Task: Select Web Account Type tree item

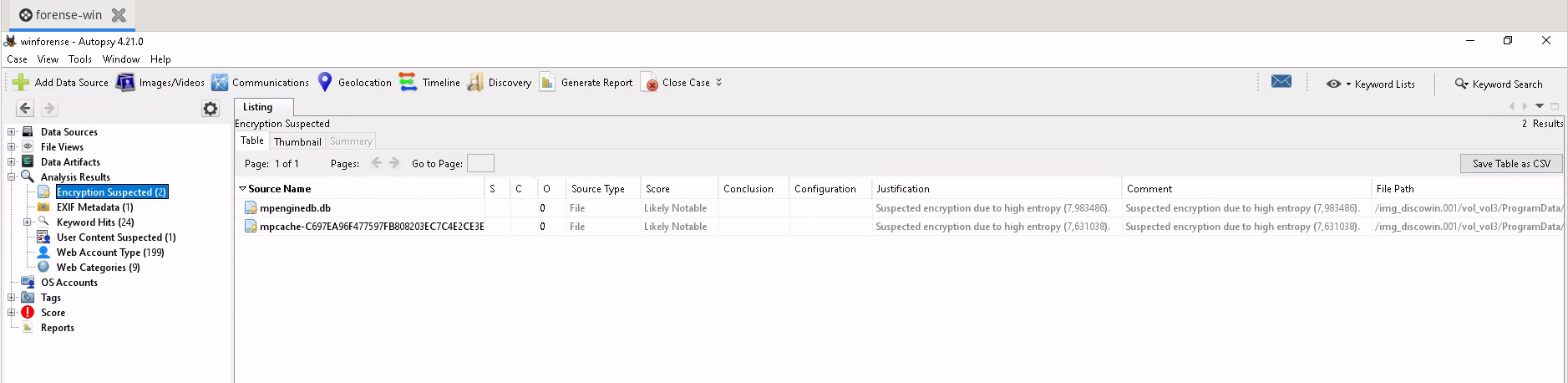Action: click(x=110, y=253)
